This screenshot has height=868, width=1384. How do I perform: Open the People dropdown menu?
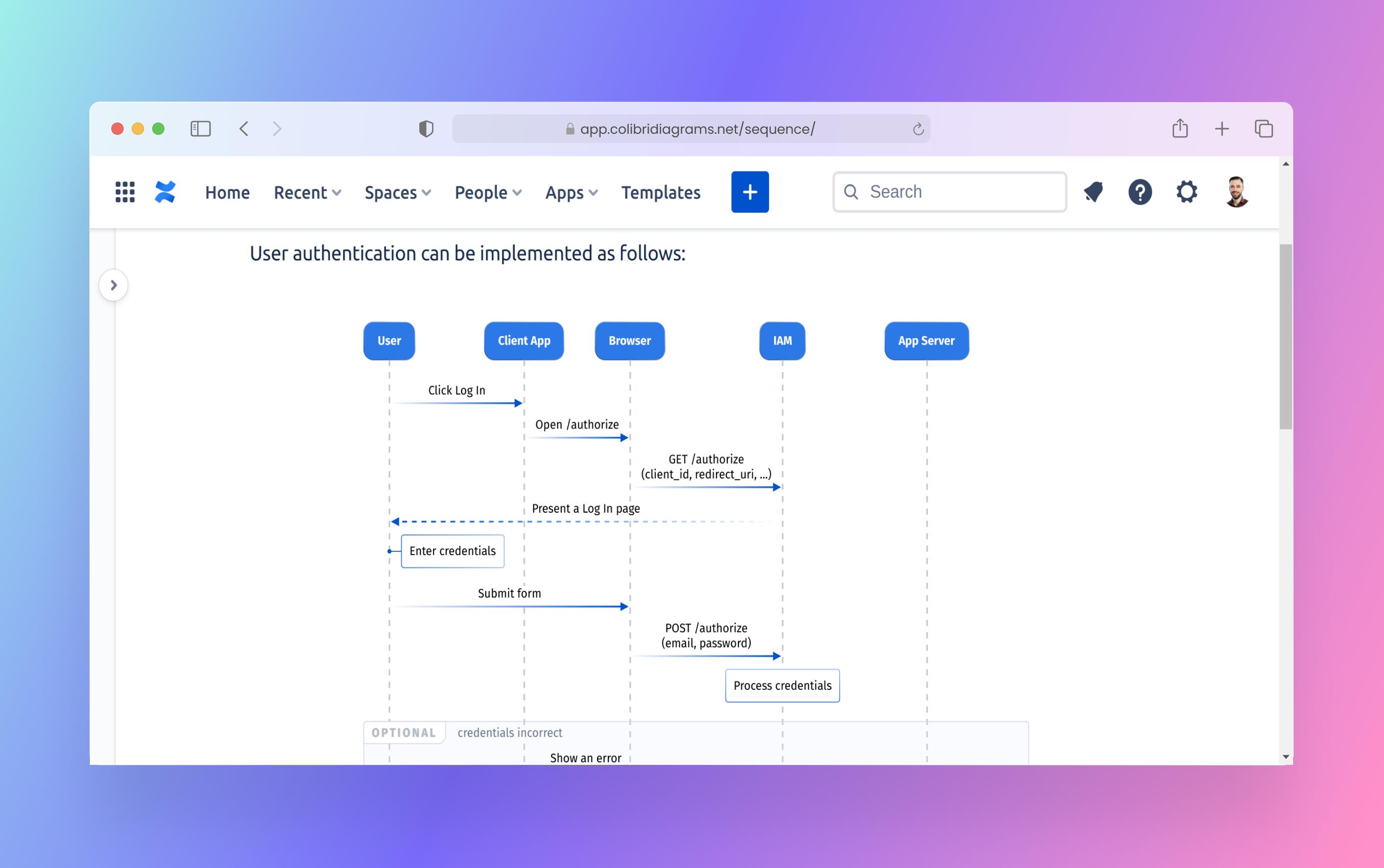coord(488,192)
